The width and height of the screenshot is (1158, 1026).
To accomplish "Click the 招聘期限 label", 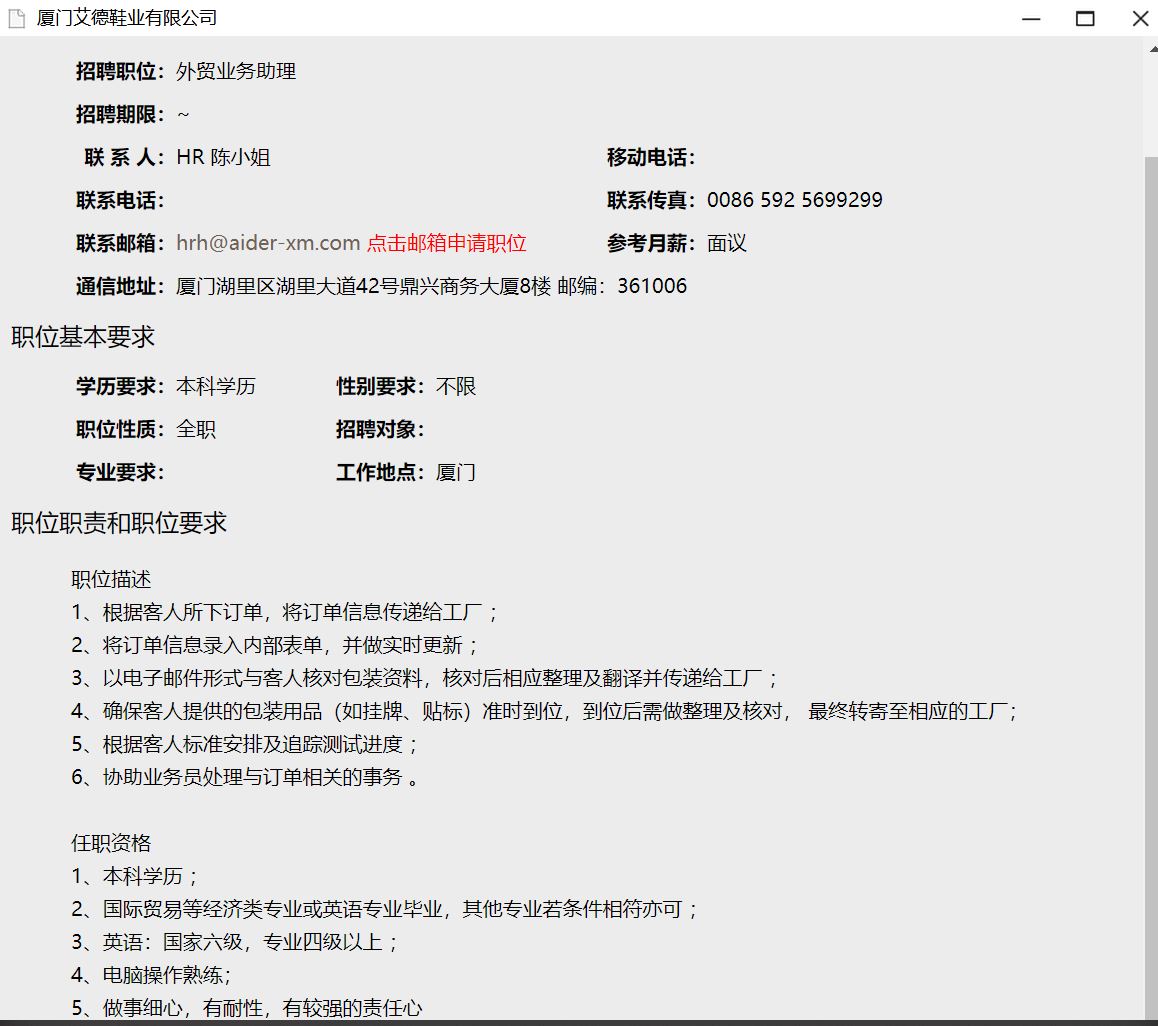I will click(x=120, y=114).
